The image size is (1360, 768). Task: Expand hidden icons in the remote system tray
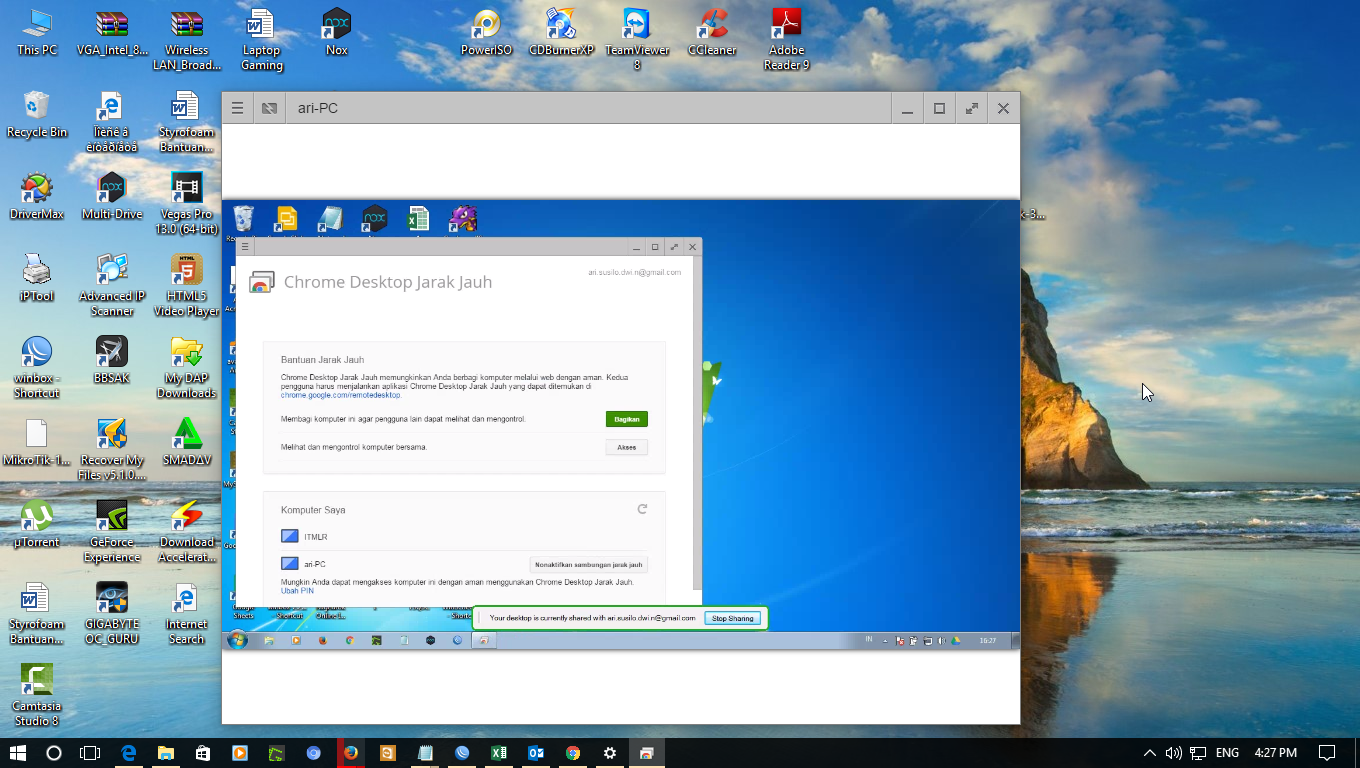885,640
